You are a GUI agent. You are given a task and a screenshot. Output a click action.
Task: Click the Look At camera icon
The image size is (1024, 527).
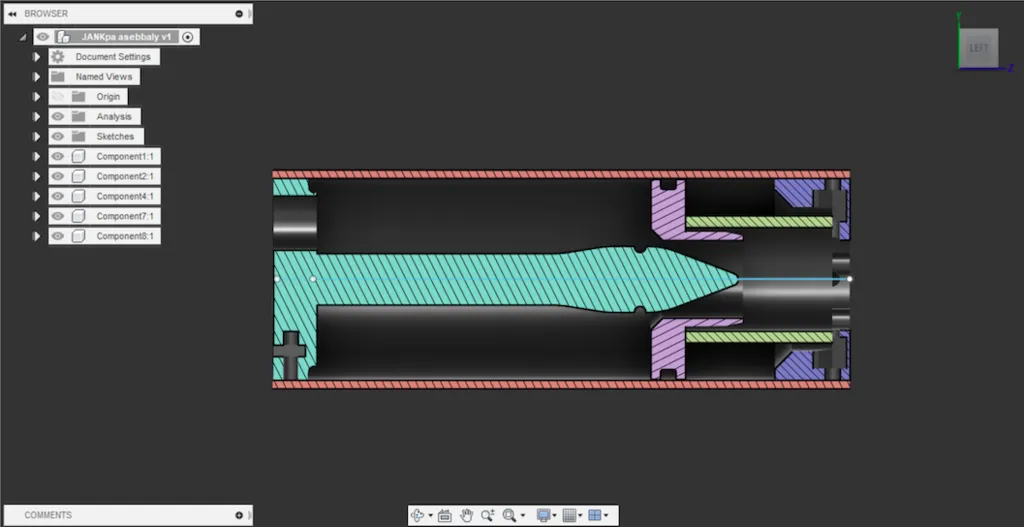(445, 515)
